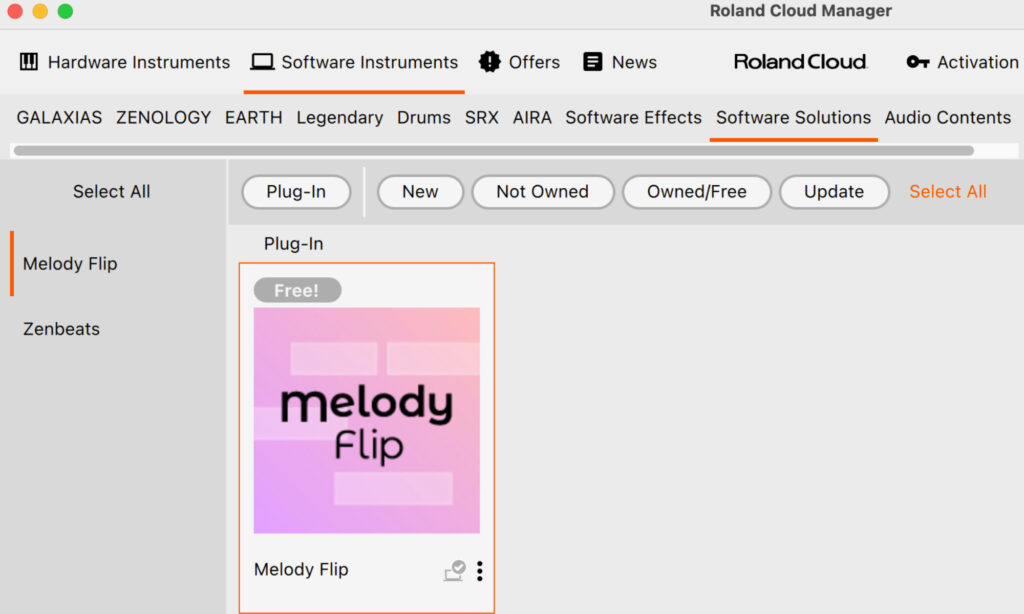The width and height of the screenshot is (1024, 614).
Task: Select the Software Effects category tab
Action: click(x=633, y=118)
